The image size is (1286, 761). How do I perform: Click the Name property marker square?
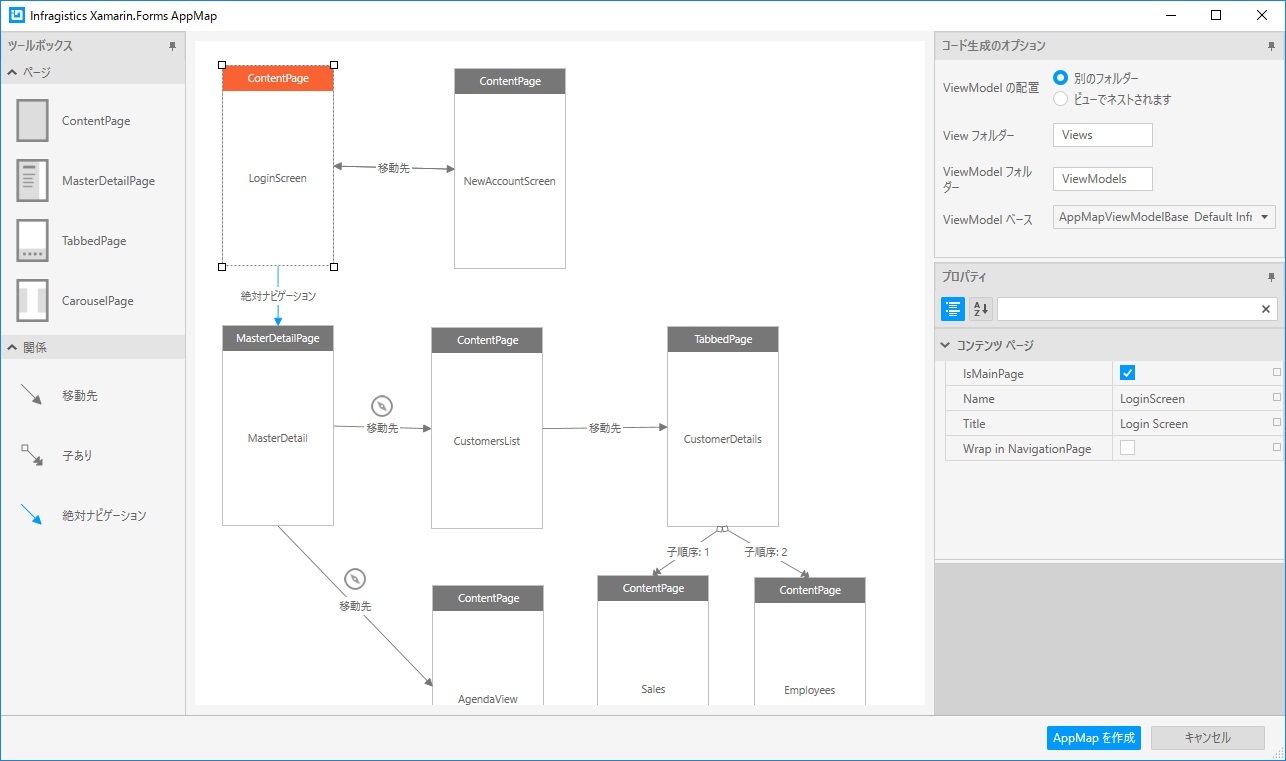coord(1276,398)
